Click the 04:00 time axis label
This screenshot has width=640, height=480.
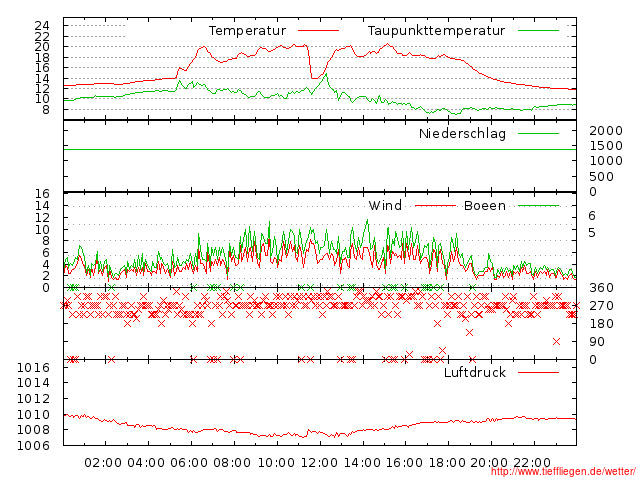(146, 463)
